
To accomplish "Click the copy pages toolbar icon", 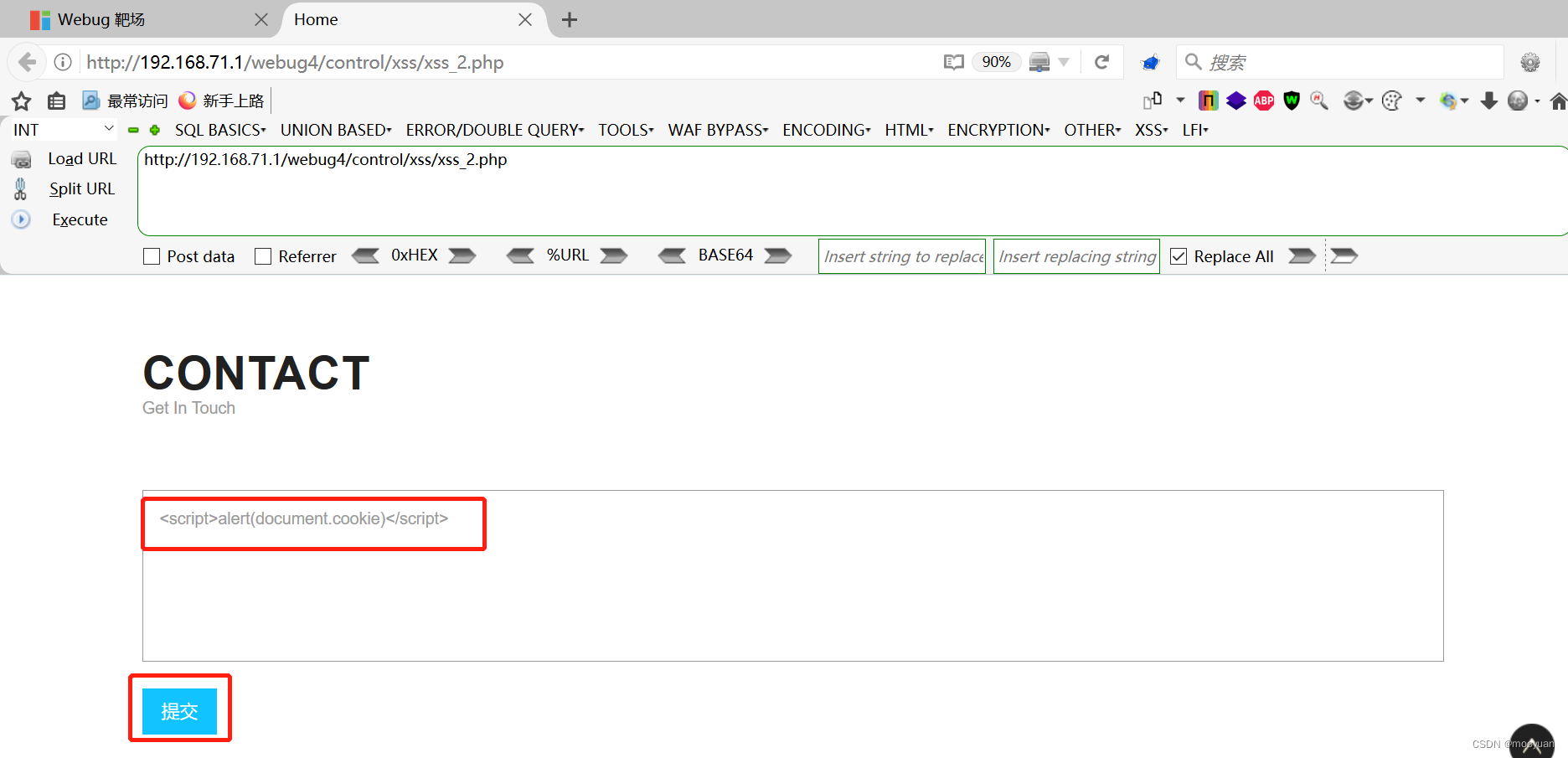I will [x=1153, y=101].
